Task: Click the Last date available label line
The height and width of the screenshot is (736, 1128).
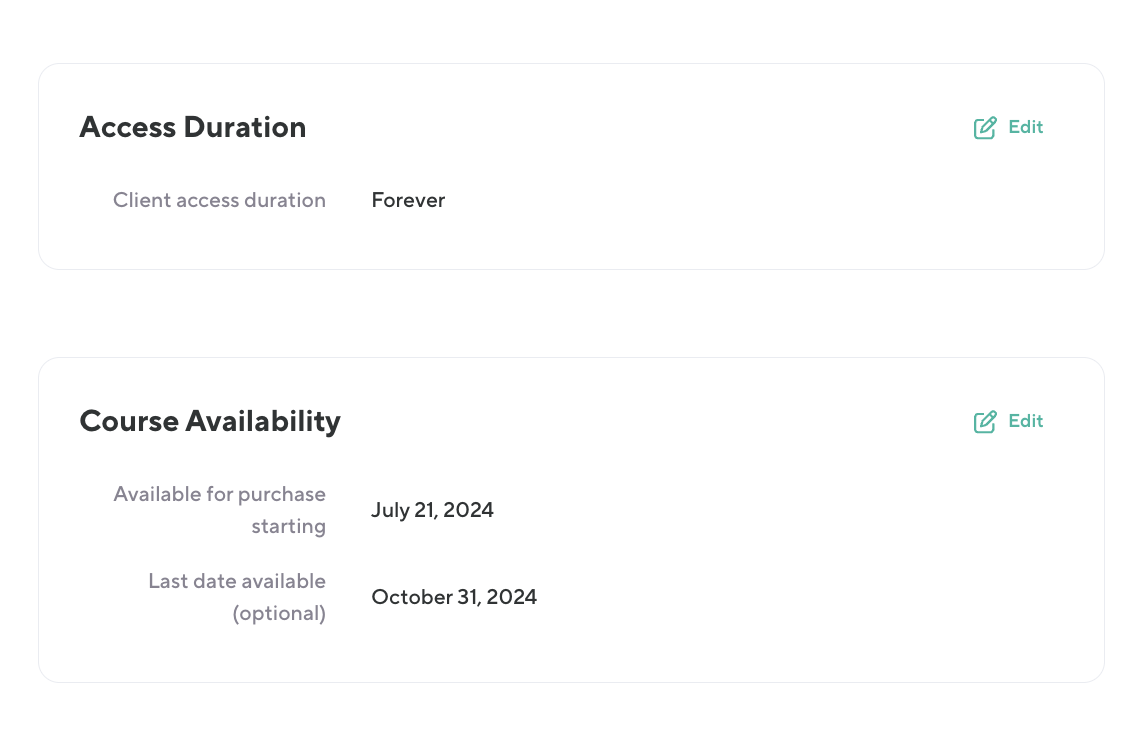Action: (x=237, y=581)
